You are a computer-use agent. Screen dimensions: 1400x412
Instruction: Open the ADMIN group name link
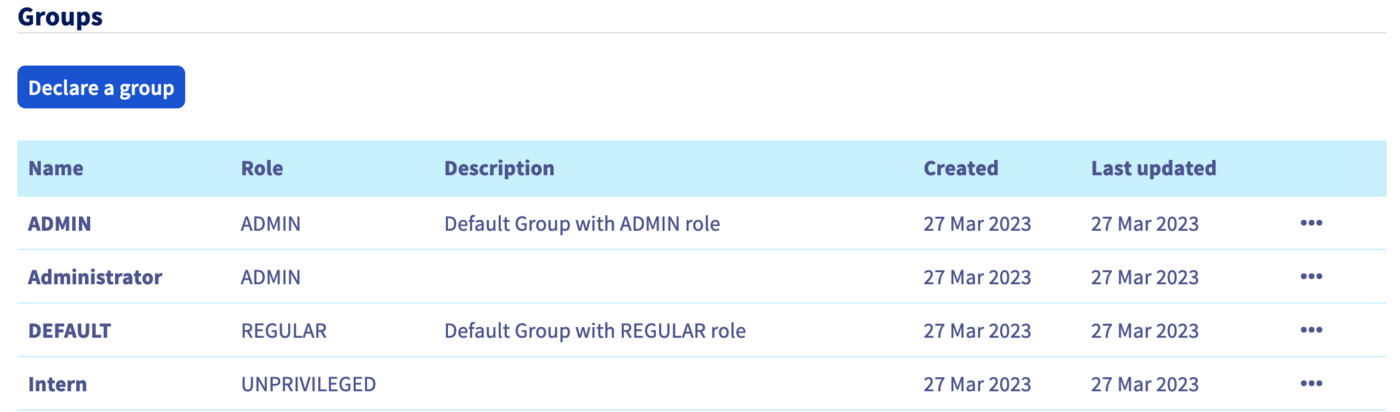(x=59, y=224)
